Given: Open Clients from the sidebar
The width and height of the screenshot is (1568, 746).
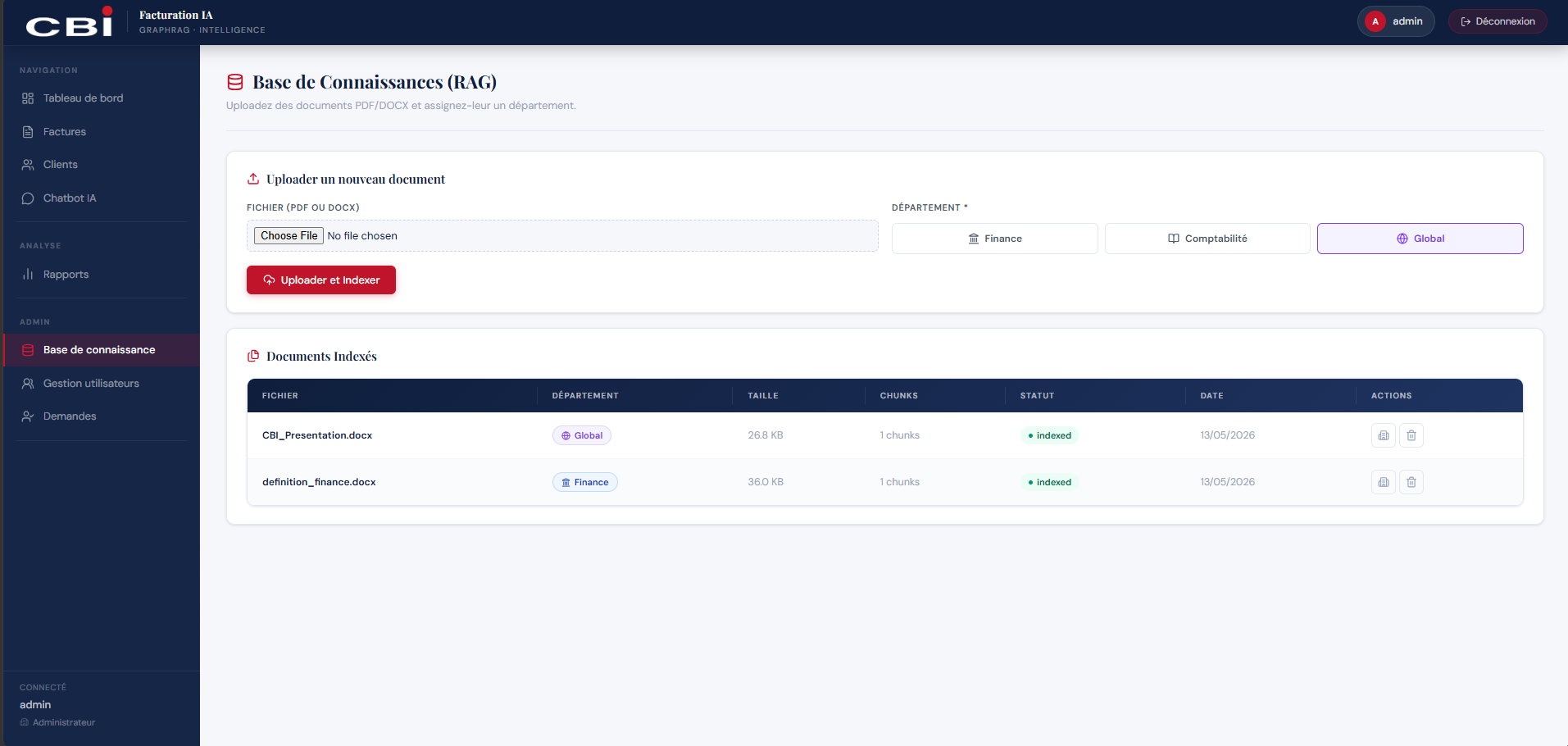Looking at the screenshot, I should (102, 165).
